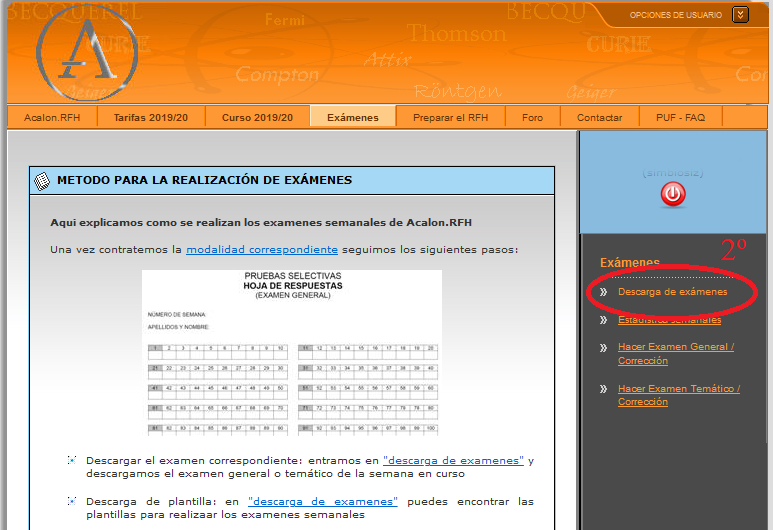Click the chevron icon beside Estadísticas semanales
The image size is (773, 530).
(x=604, y=320)
